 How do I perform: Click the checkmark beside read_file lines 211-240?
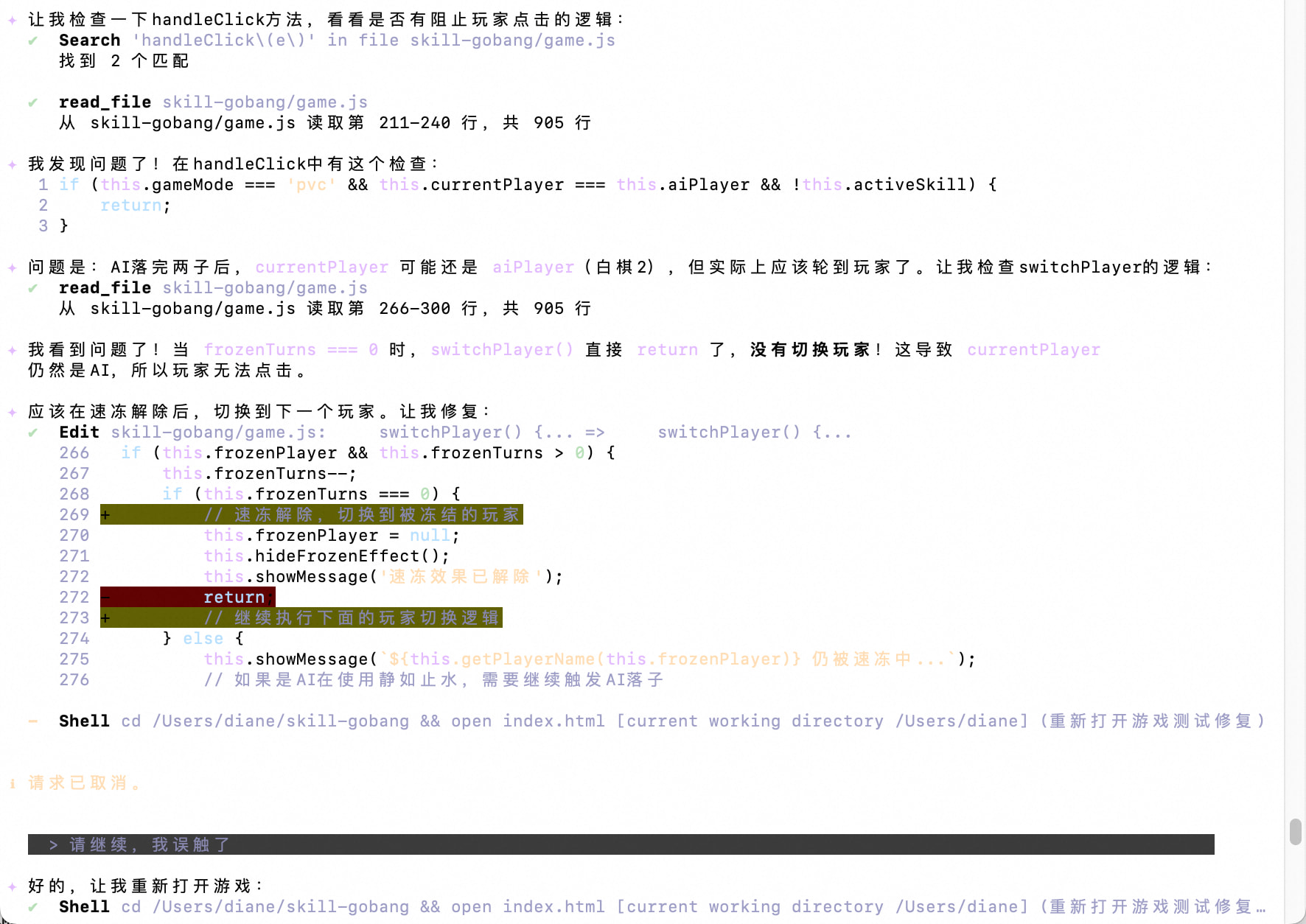click(32, 102)
